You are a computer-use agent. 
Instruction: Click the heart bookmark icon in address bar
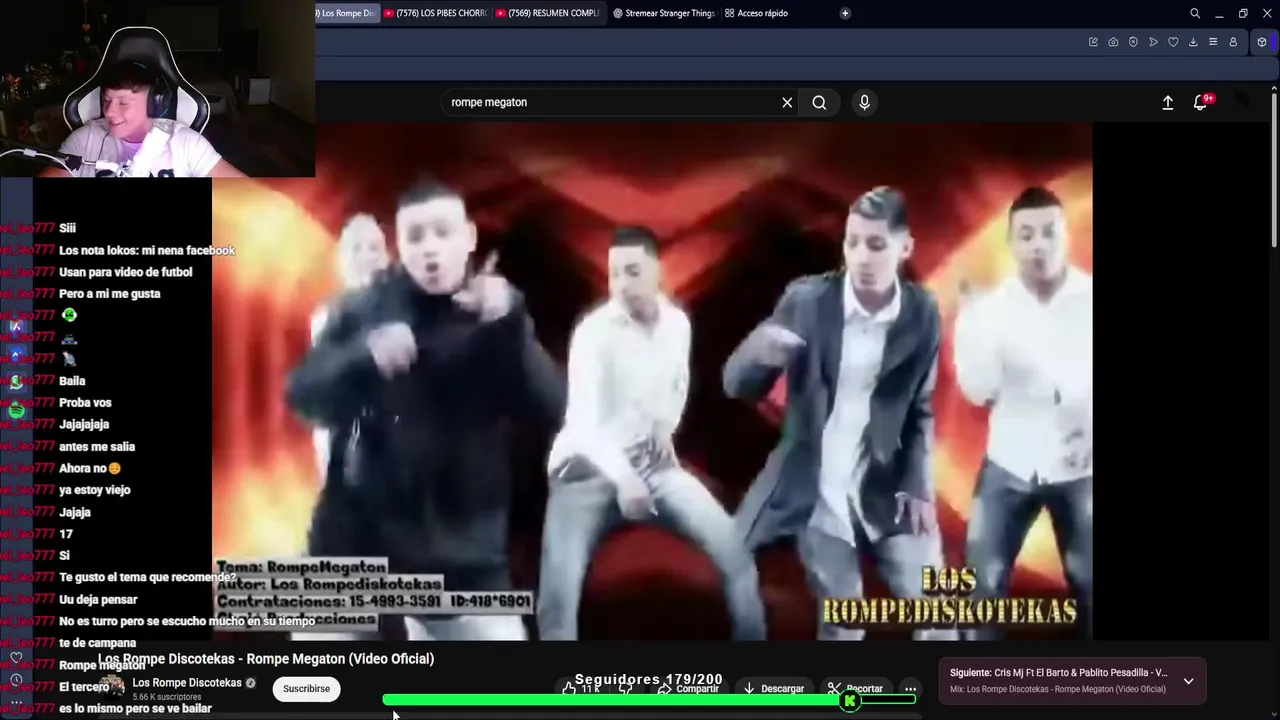coord(1173,42)
